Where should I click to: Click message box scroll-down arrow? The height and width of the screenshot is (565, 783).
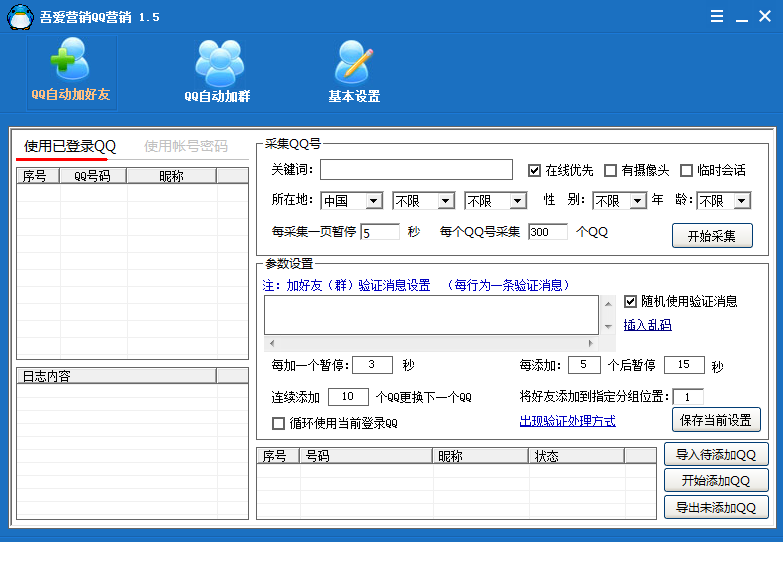coord(608,327)
